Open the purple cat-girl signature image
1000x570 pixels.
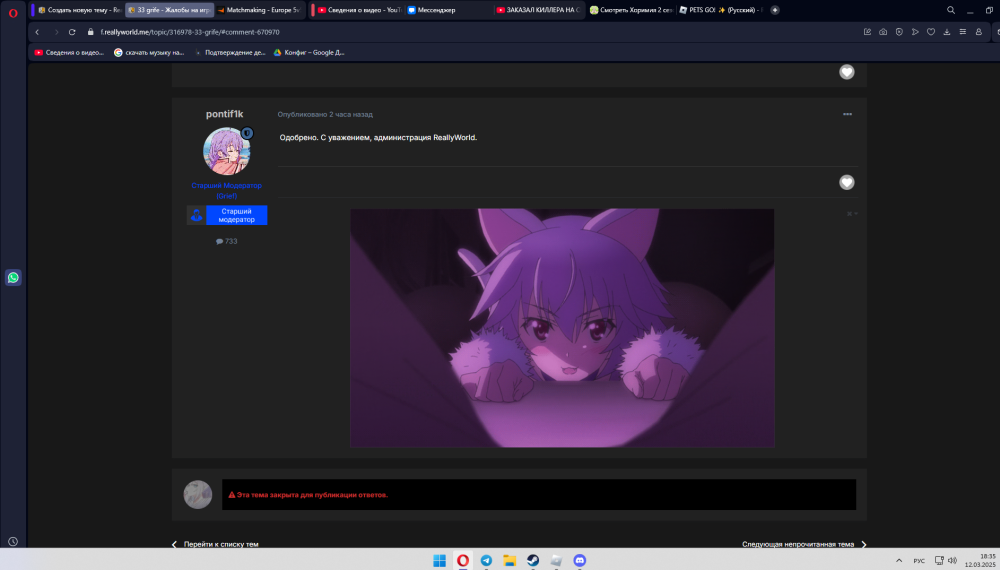point(562,328)
